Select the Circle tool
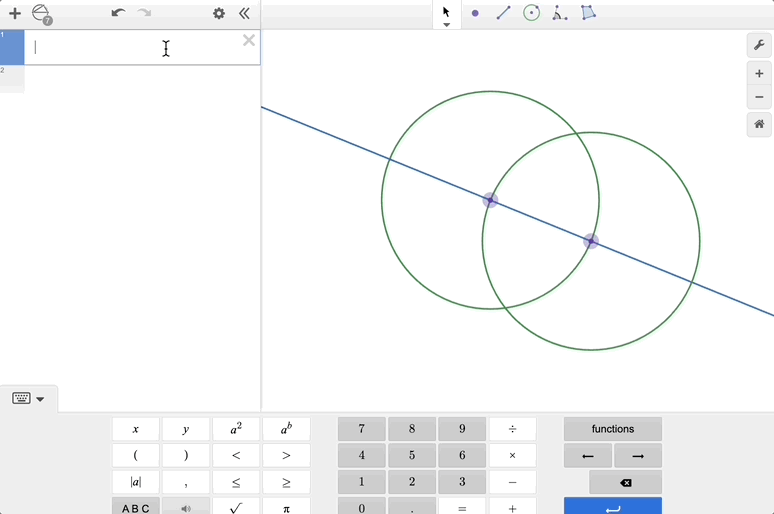The width and height of the screenshot is (774, 514). 531,14
